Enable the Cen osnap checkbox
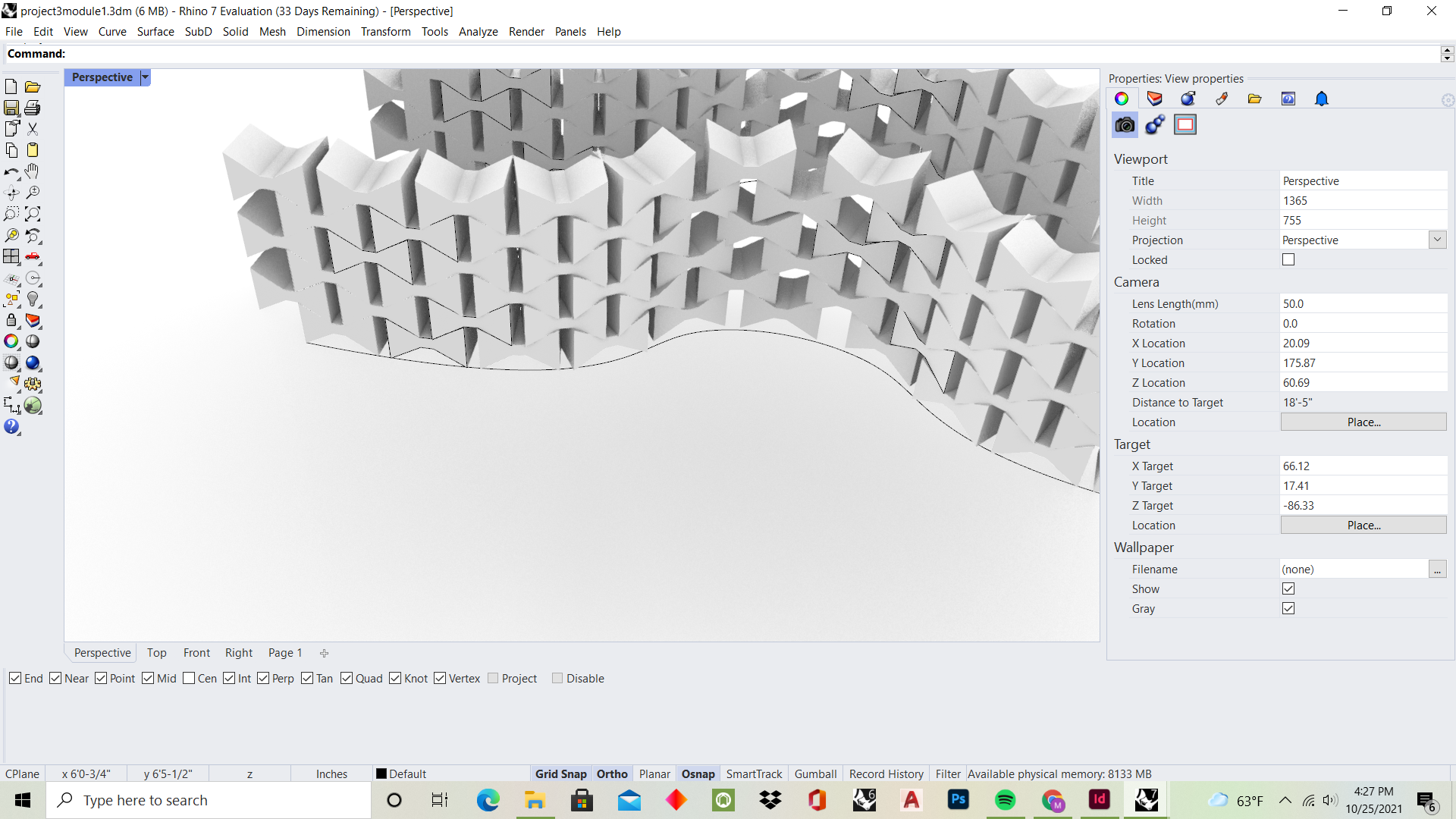Image resolution: width=1456 pixels, height=819 pixels. (190, 678)
